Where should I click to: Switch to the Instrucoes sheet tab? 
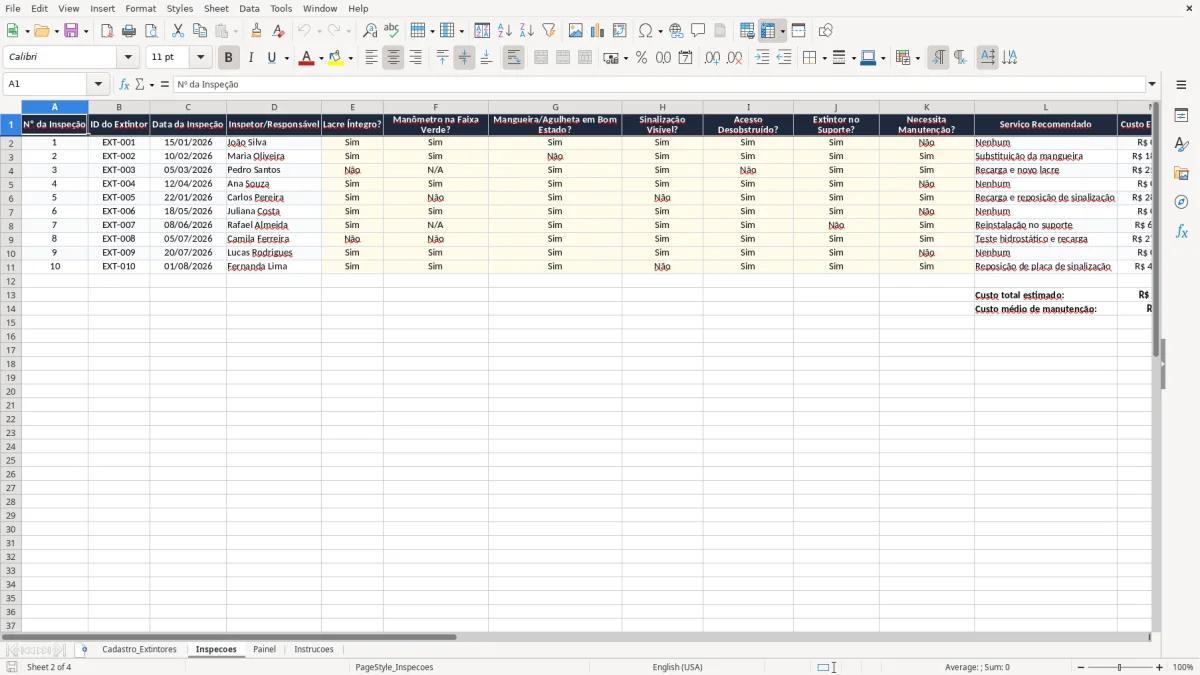tap(314, 649)
